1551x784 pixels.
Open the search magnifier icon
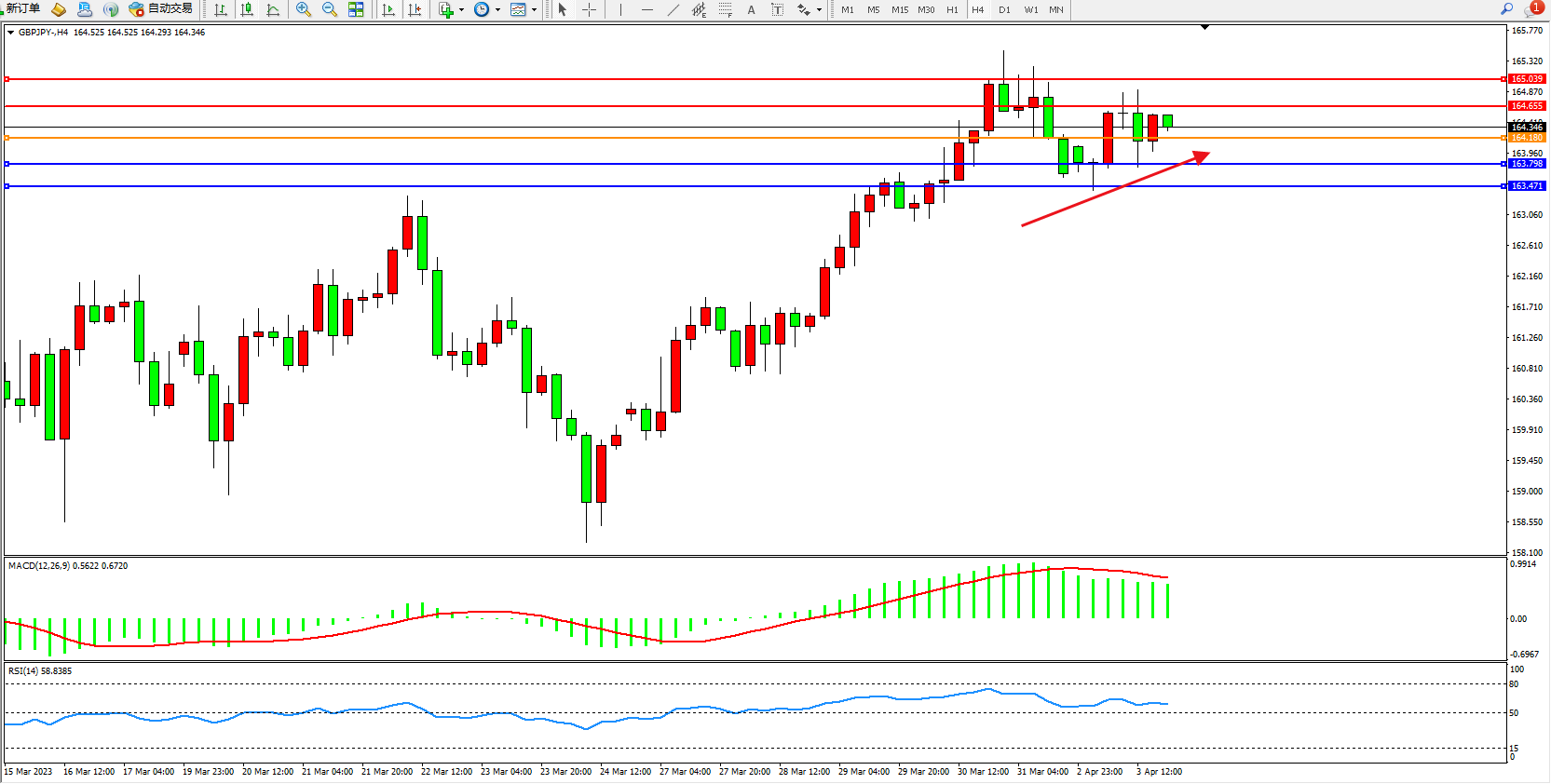tap(1506, 8)
